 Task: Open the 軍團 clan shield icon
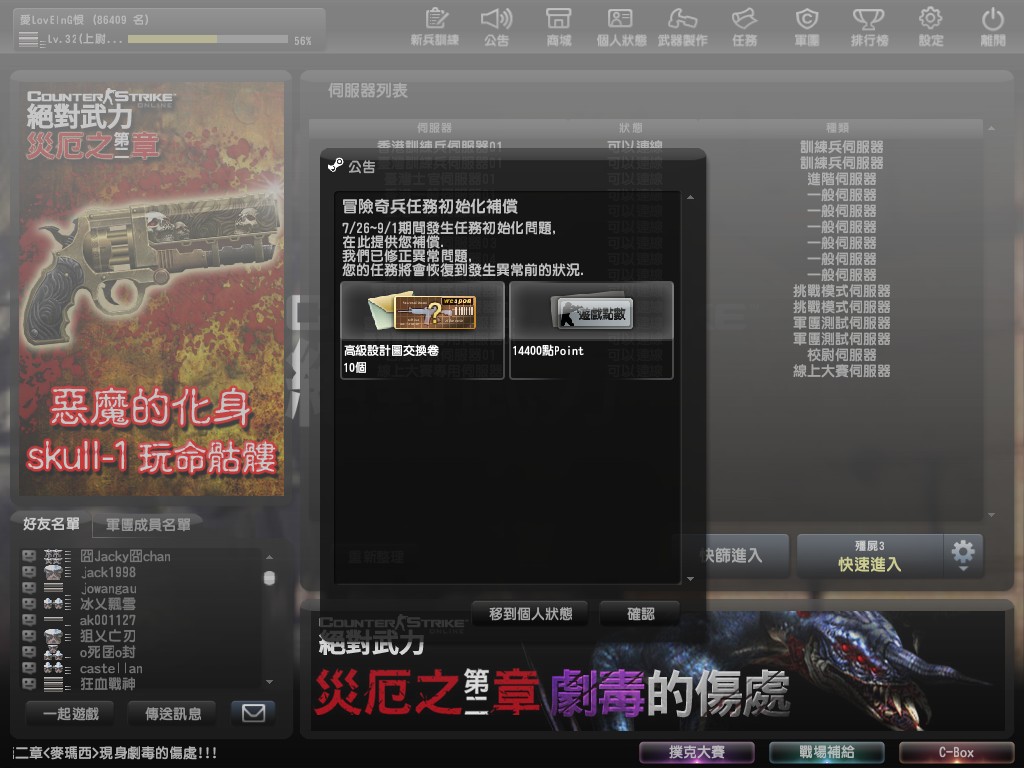(807, 27)
